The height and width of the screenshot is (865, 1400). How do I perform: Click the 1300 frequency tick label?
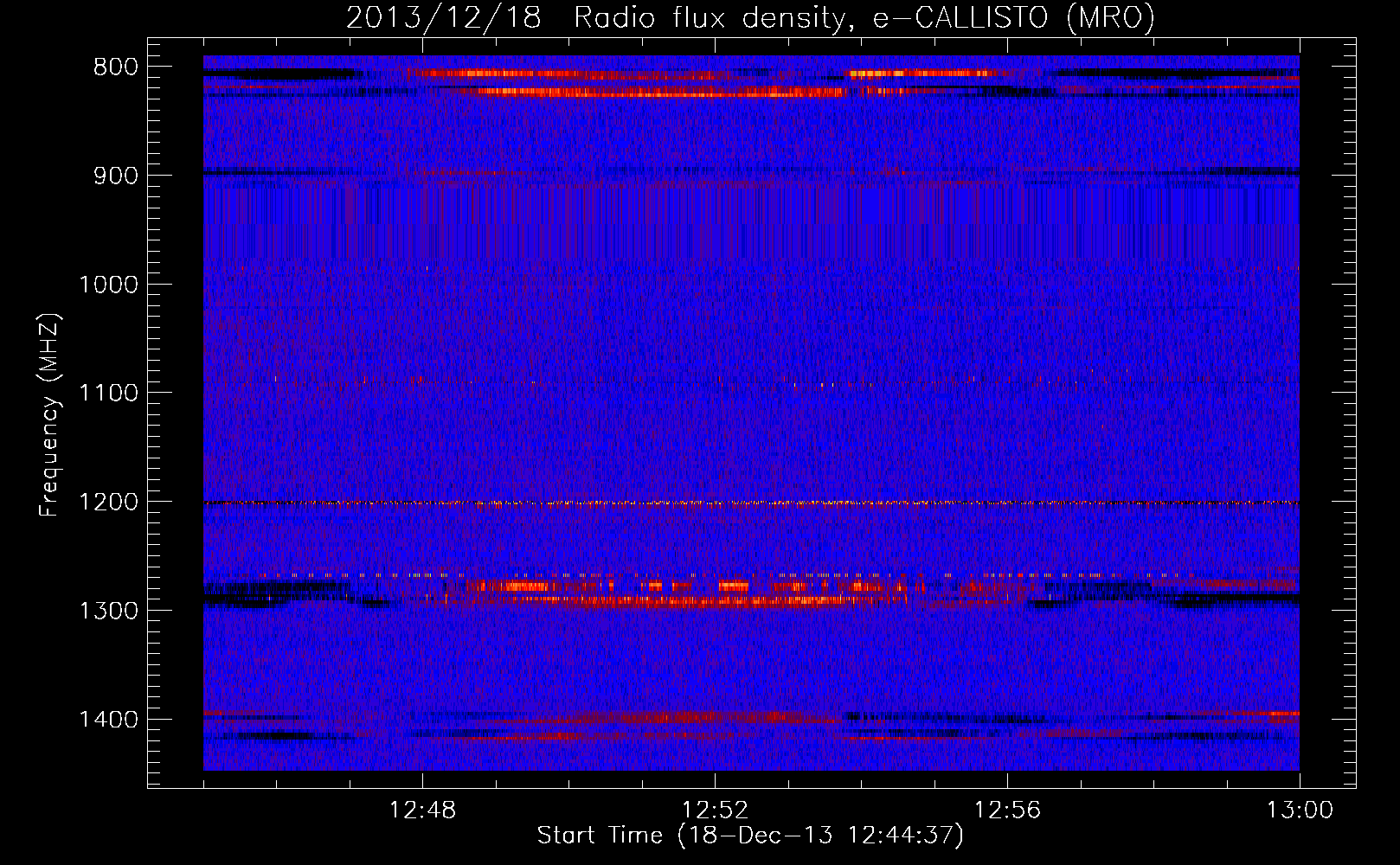click(108, 611)
